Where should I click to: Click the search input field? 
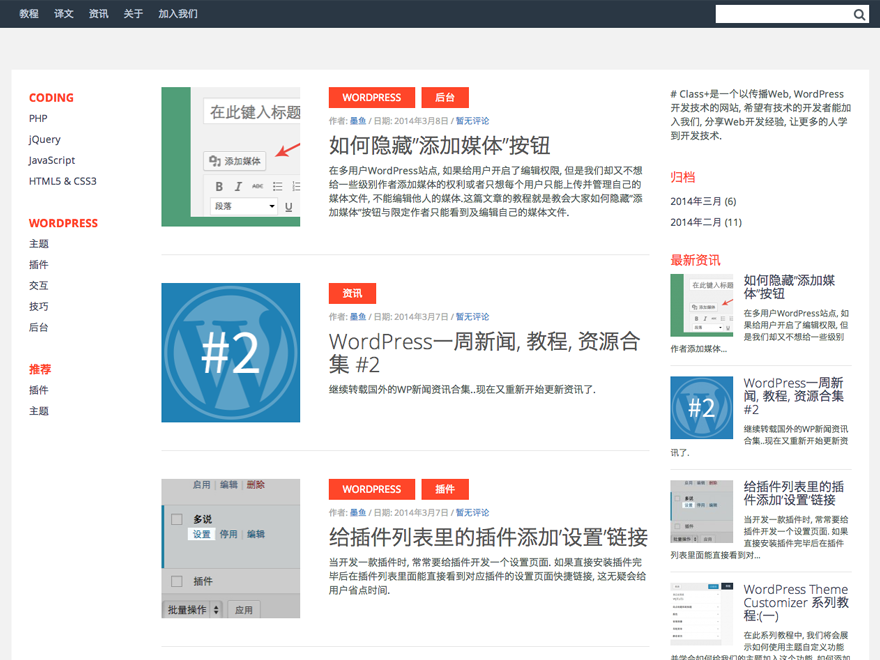pos(784,14)
